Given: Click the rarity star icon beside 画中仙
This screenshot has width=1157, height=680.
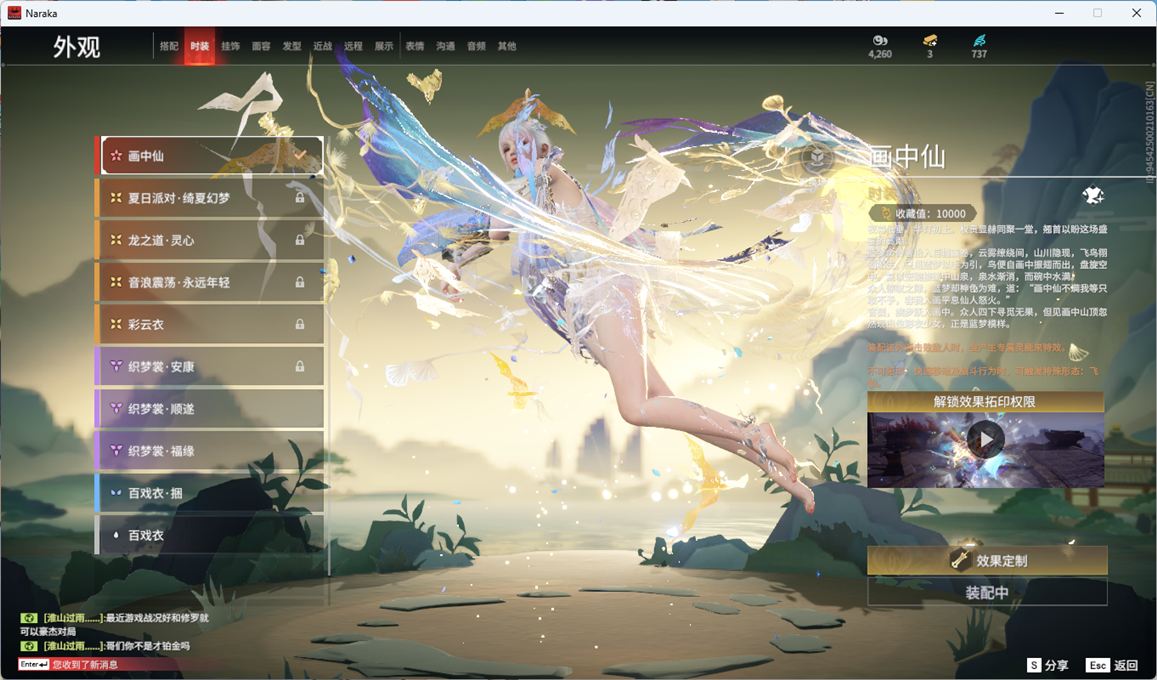Looking at the screenshot, I should click(116, 156).
